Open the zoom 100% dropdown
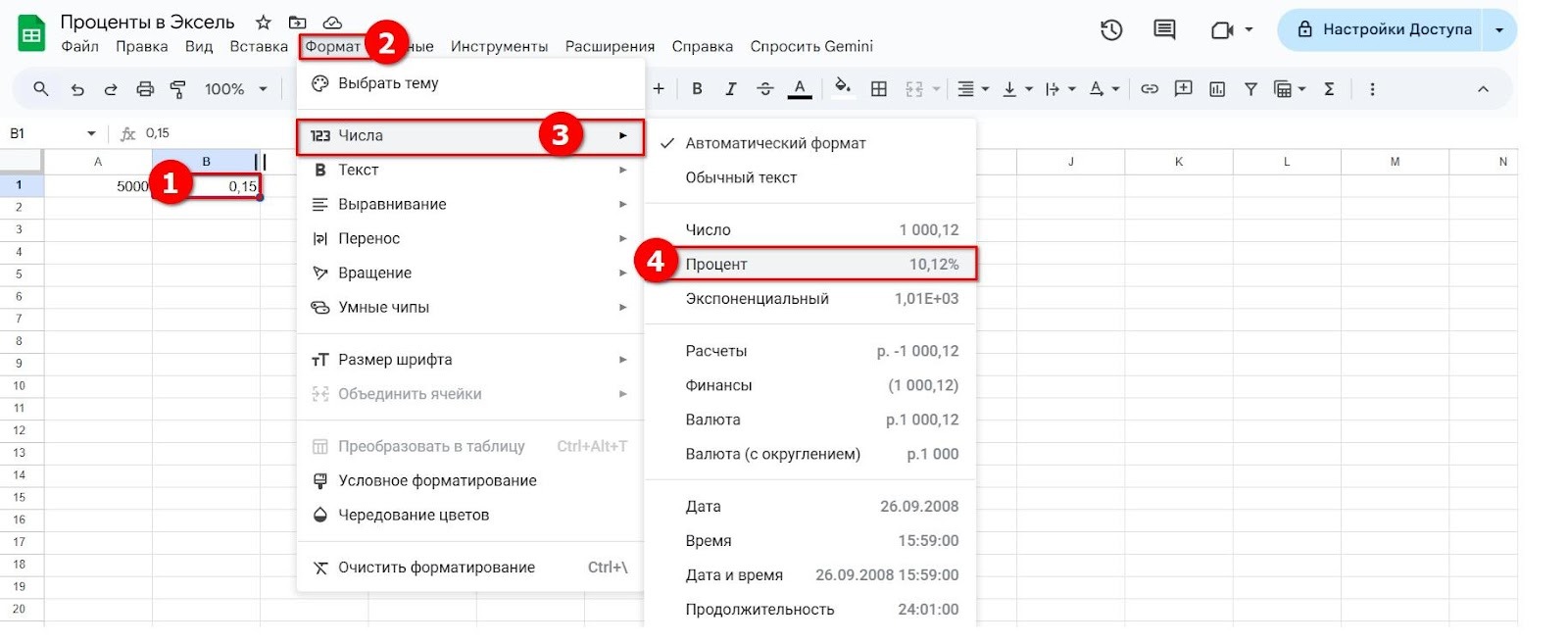 (235, 89)
